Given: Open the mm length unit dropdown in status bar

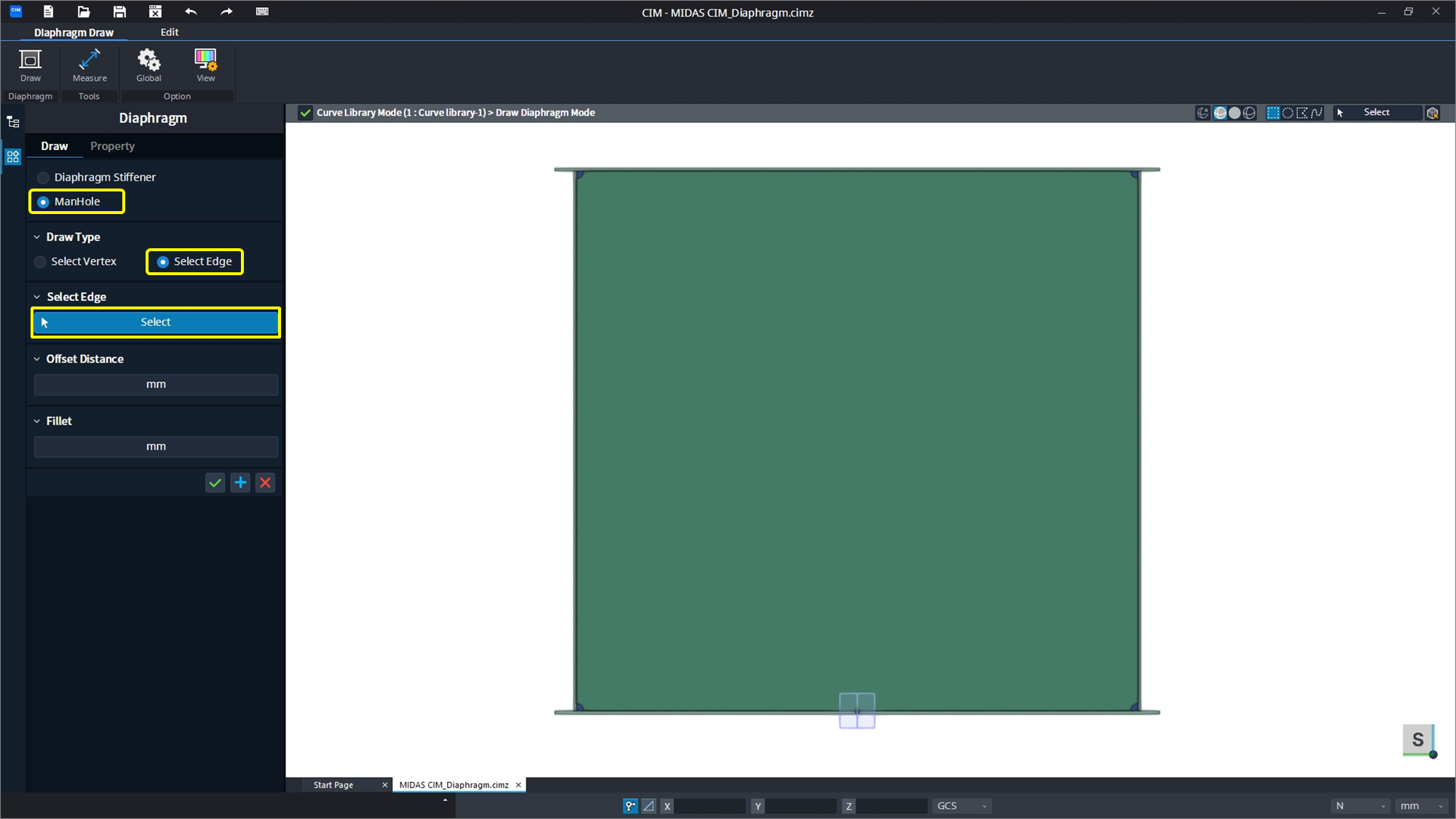Looking at the screenshot, I should 1421,806.
